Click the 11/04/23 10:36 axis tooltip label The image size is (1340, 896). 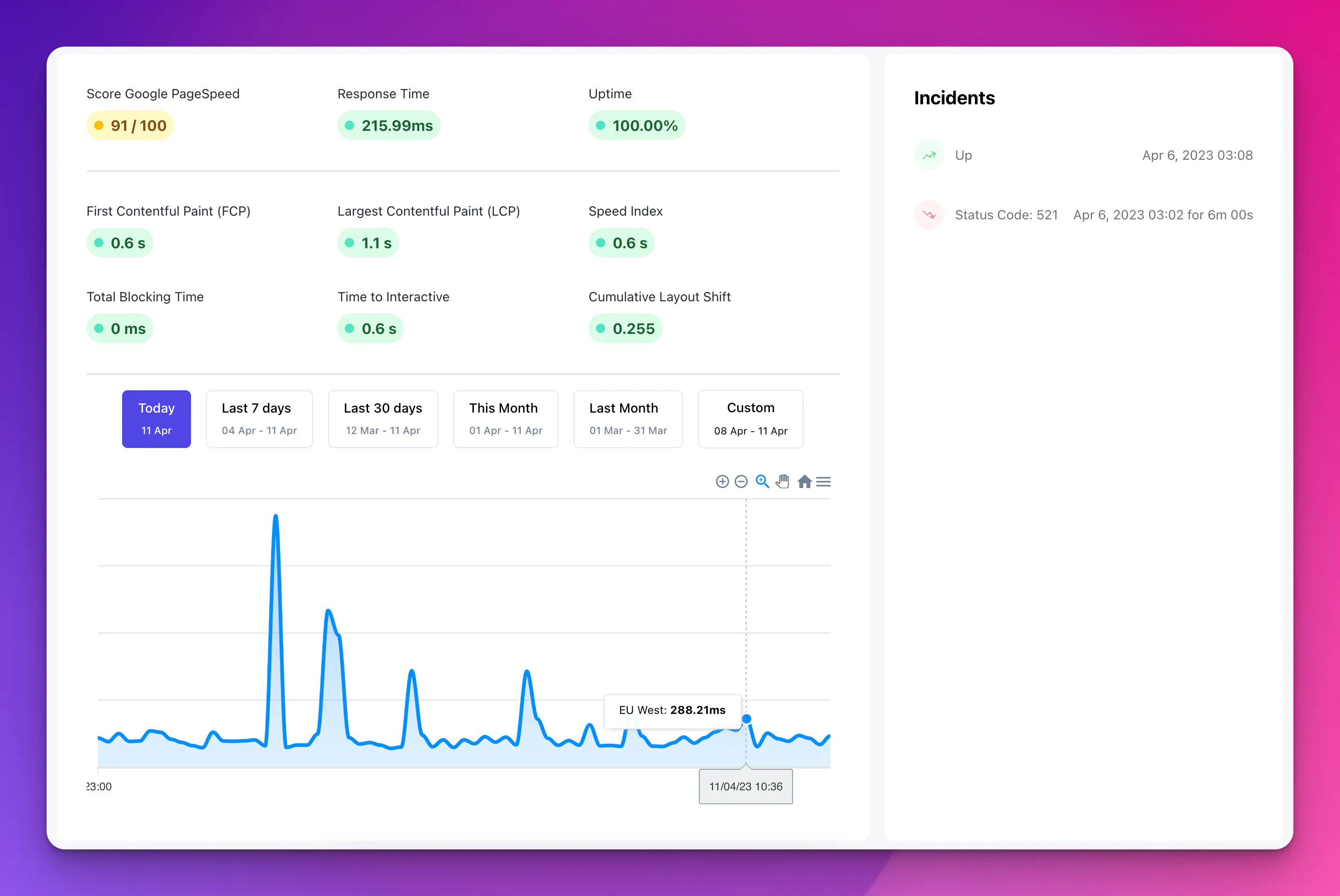[x=745, y=786]
